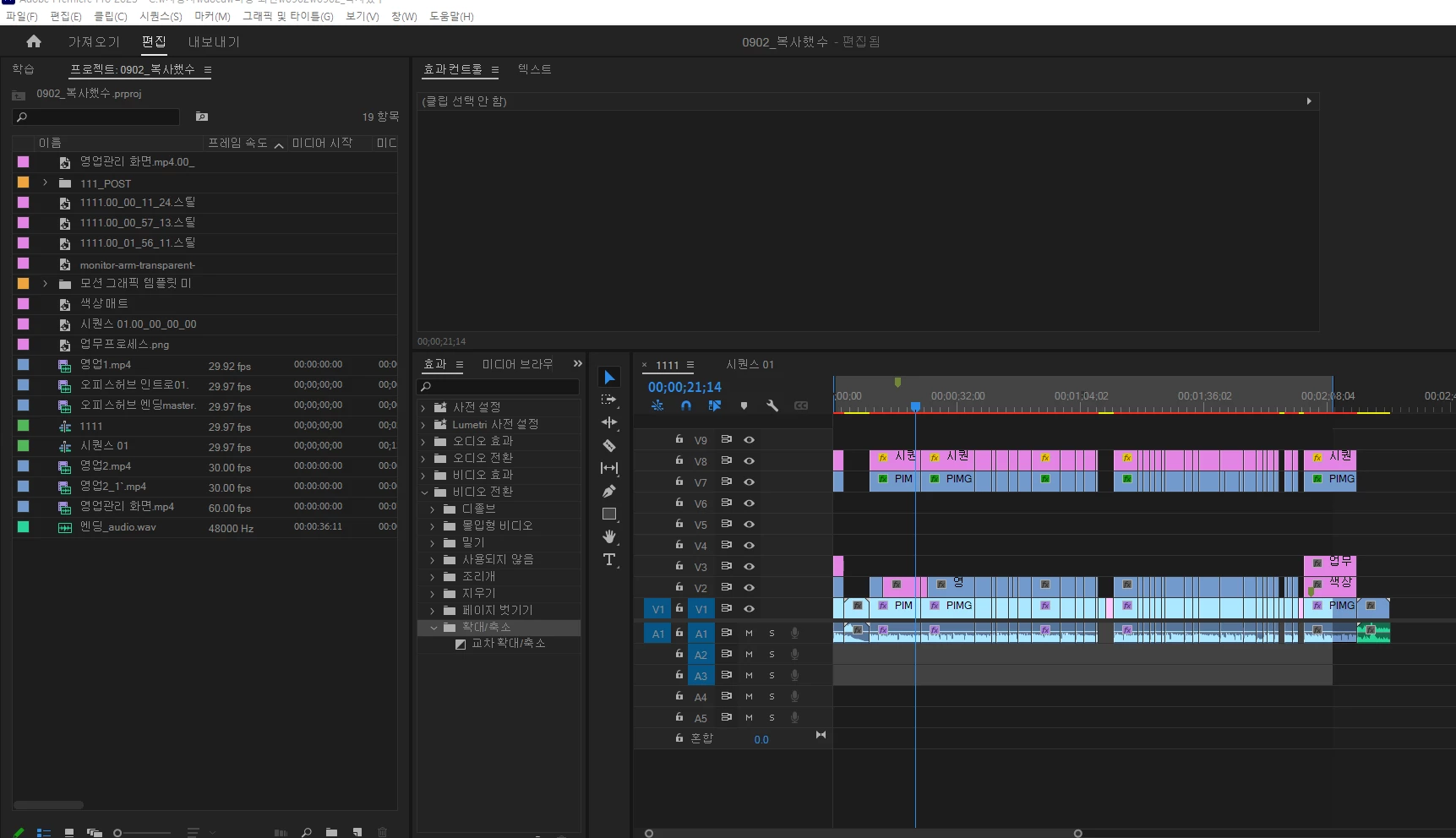Open the 가져오기 workspace
The height and width of the screenshot is (838, 1456).
94,41
